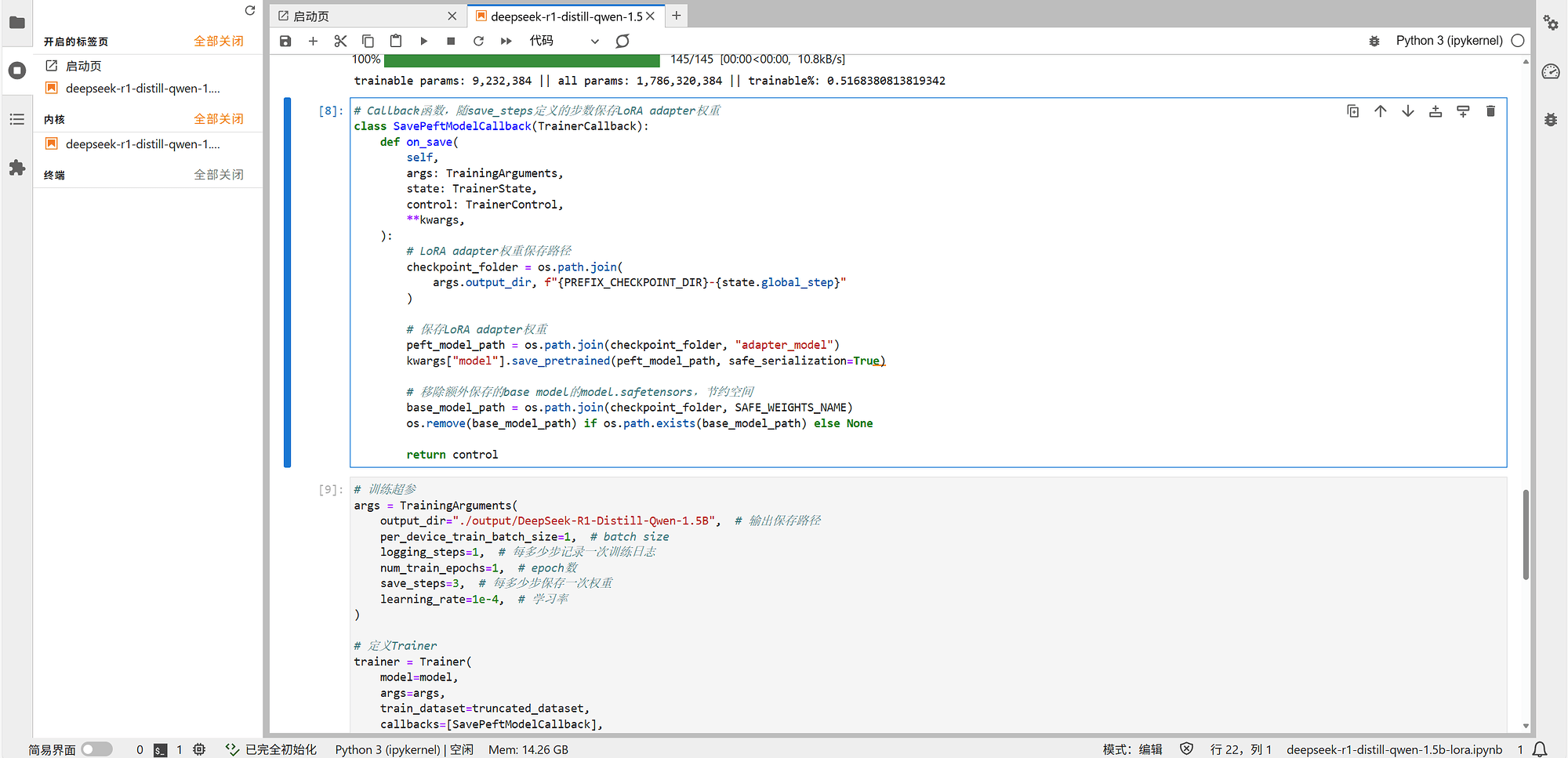Select the deepseek notebook under 内核 section
The height and width of the screenshot is (758, 1568).
coord(142,144)
